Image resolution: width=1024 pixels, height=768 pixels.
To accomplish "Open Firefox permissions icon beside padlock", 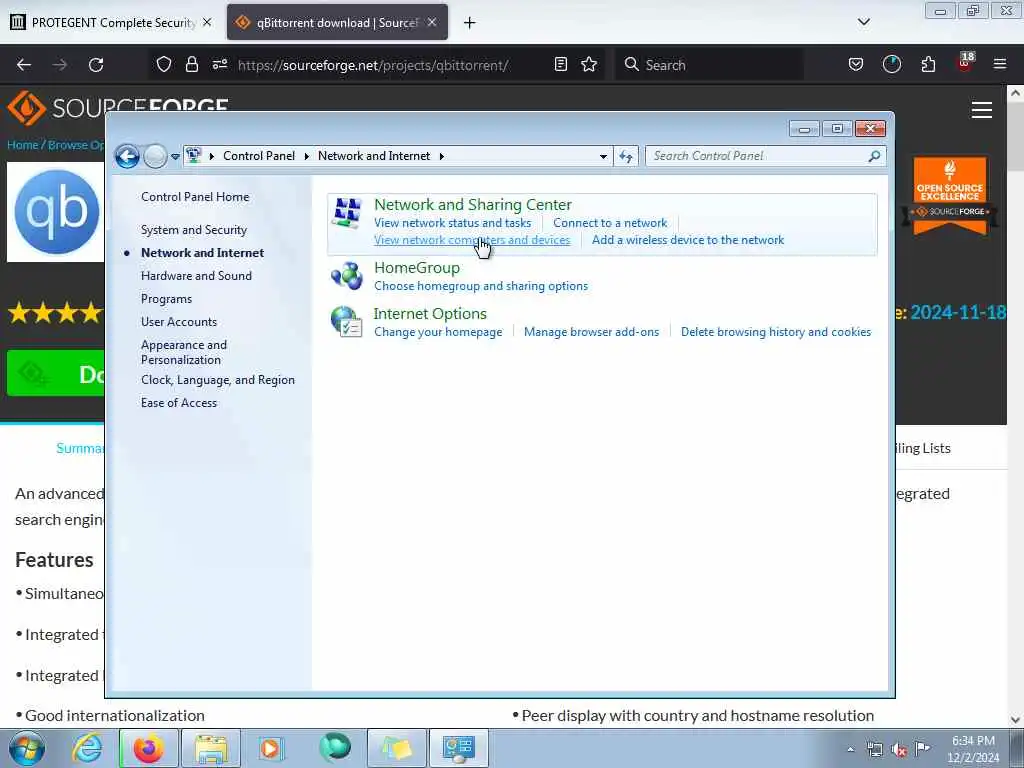I will [219, 65].
